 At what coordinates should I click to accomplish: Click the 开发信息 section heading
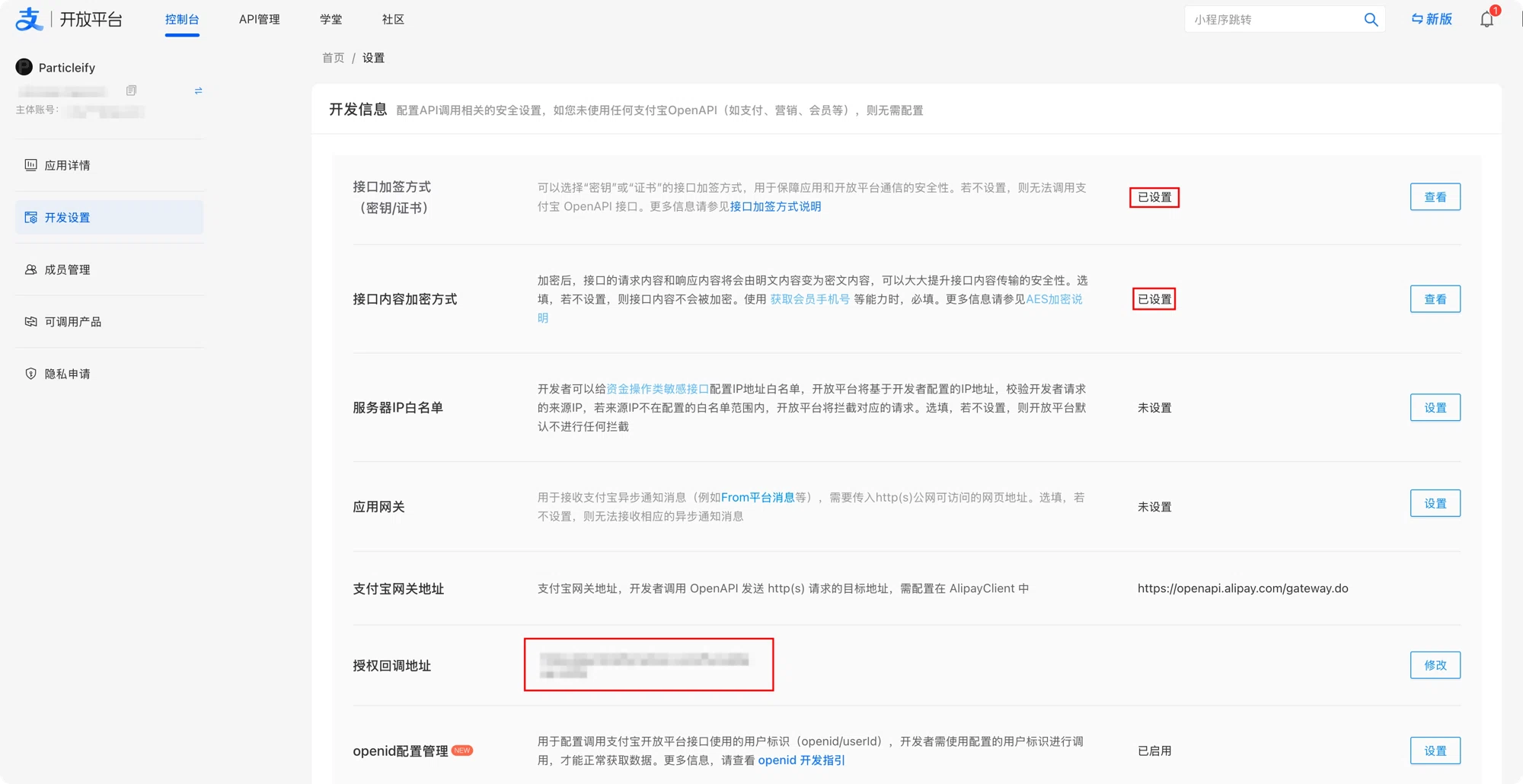tap(358, 110)
